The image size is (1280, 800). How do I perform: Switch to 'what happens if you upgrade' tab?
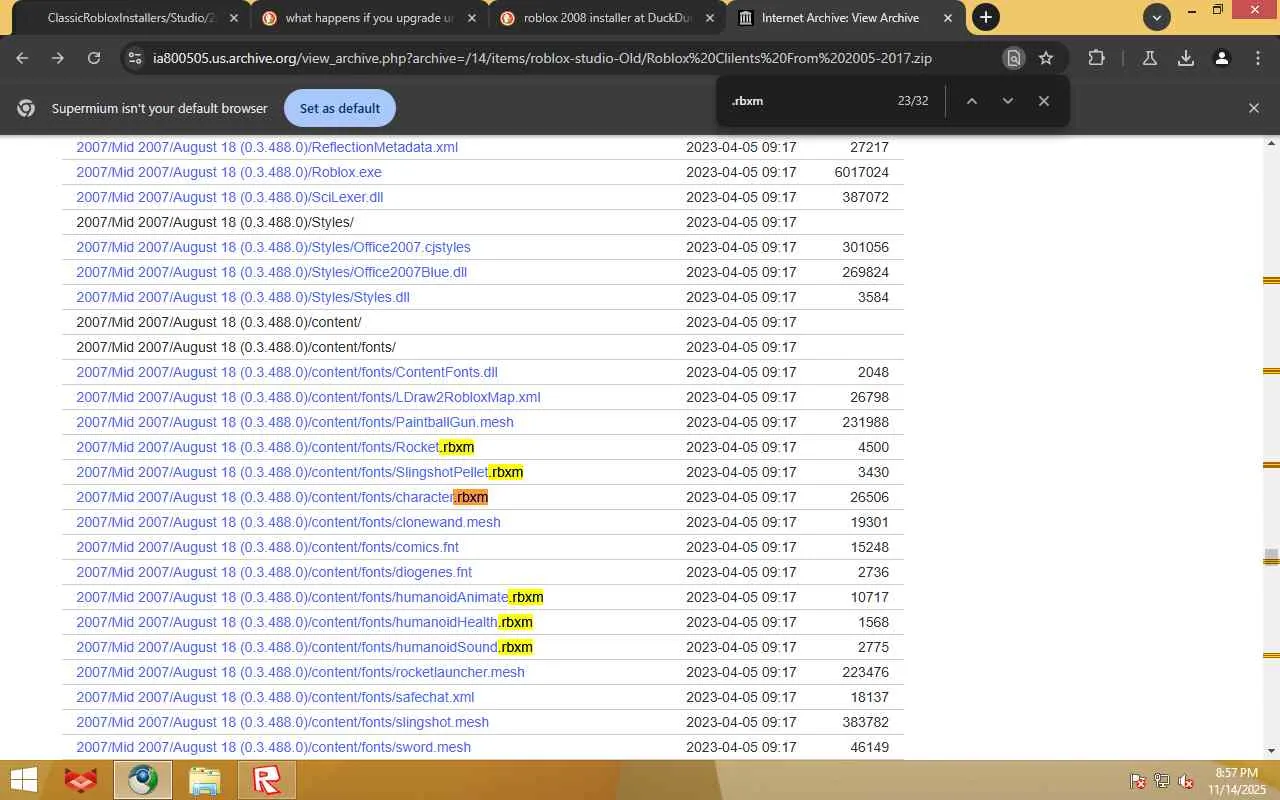click(368, 18)
